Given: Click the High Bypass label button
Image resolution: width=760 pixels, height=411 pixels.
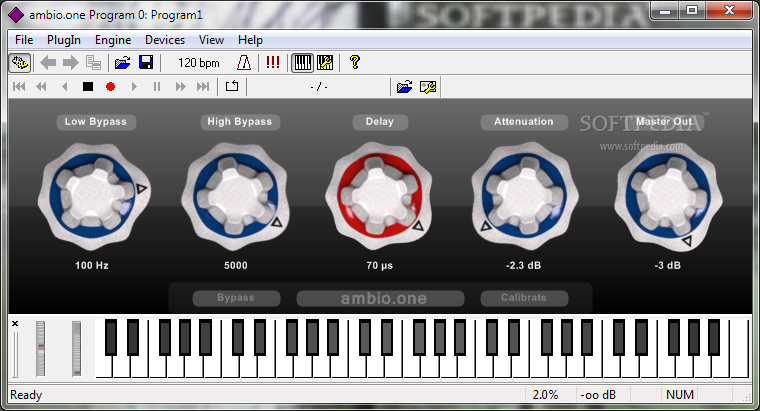Looking at the screenshot, I should 240,122.
